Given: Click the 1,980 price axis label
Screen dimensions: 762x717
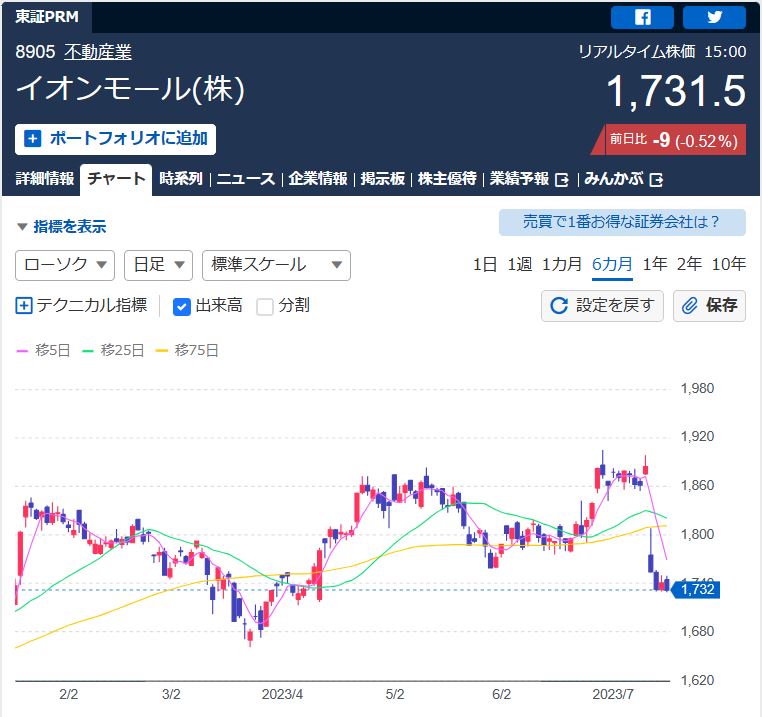Looking at the screenshot, I should (x=697, y=388).
